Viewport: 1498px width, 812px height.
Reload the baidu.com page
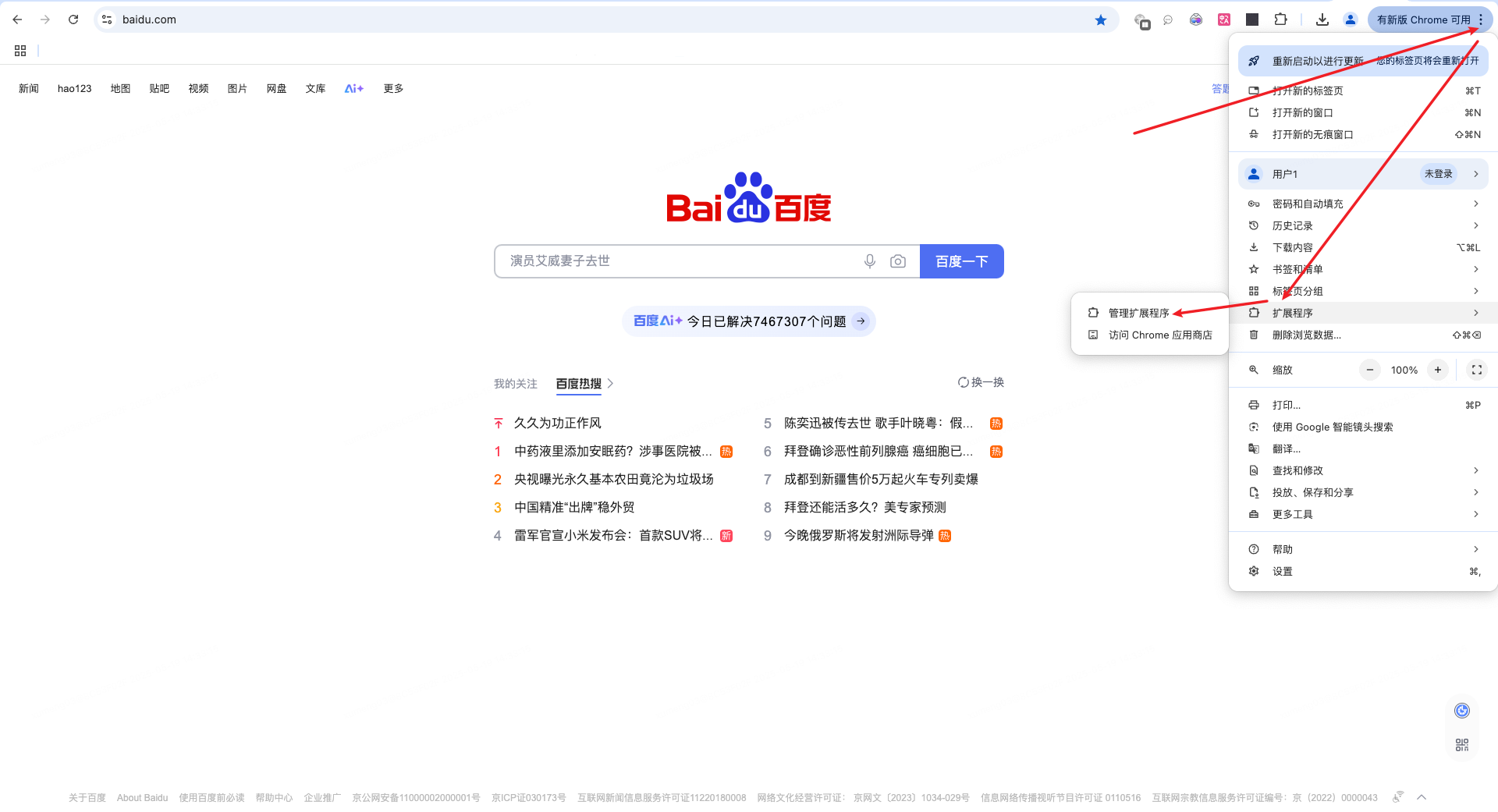[73, 20]
